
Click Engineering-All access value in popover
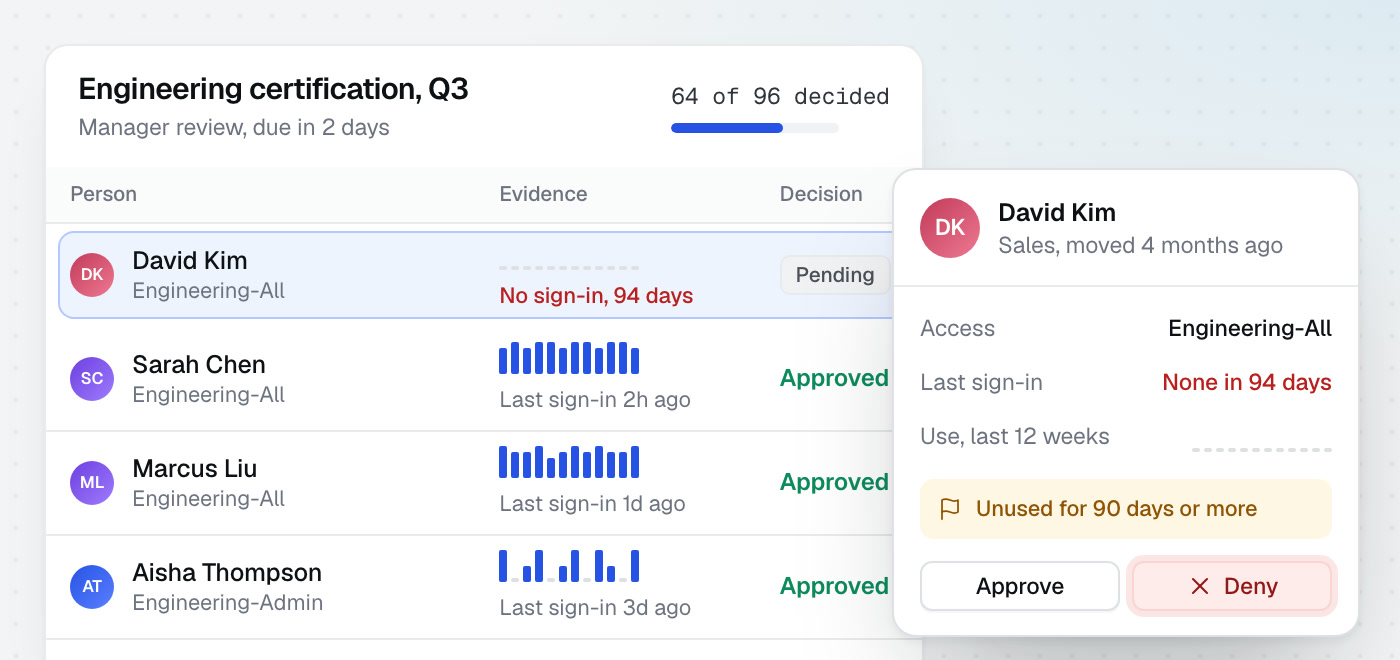point(1250,329)
